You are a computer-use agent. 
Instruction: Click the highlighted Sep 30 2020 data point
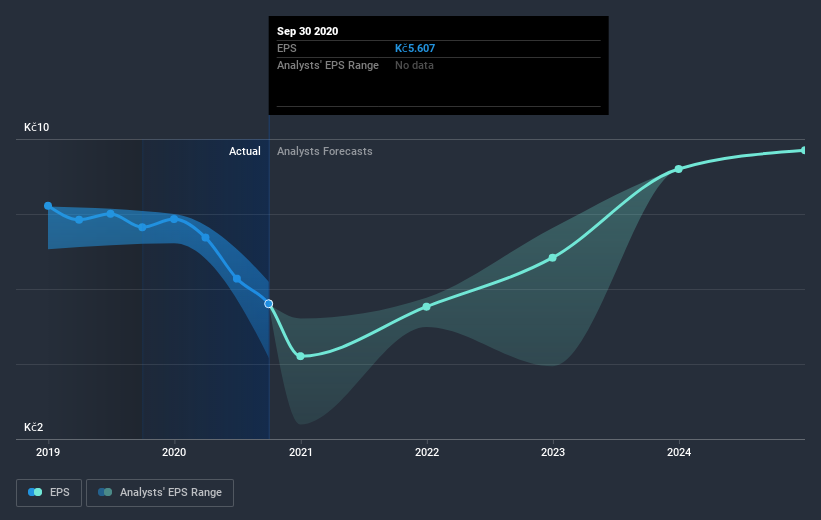[x=268, y=303]
